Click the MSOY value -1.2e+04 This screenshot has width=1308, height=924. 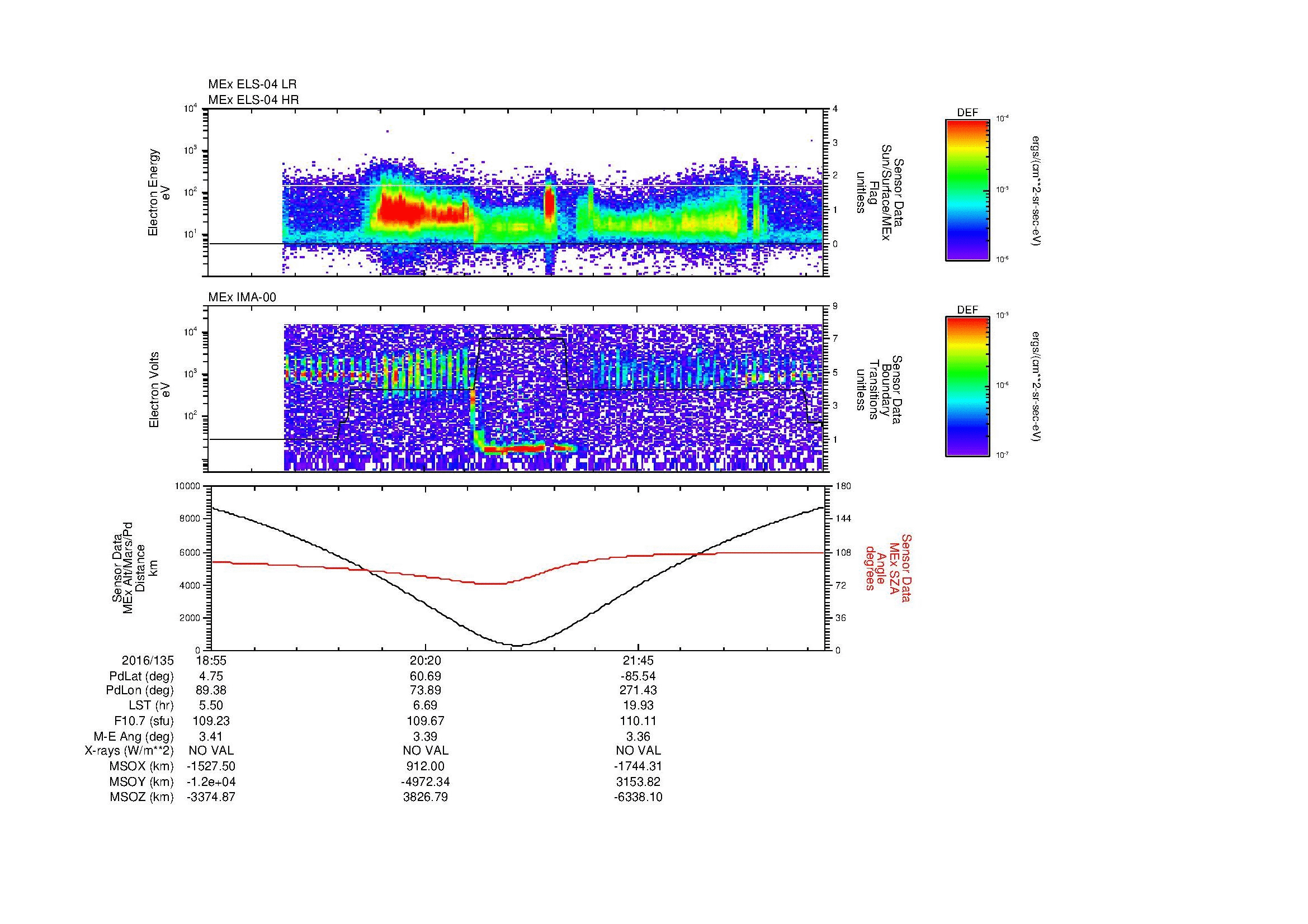[211, 781]
